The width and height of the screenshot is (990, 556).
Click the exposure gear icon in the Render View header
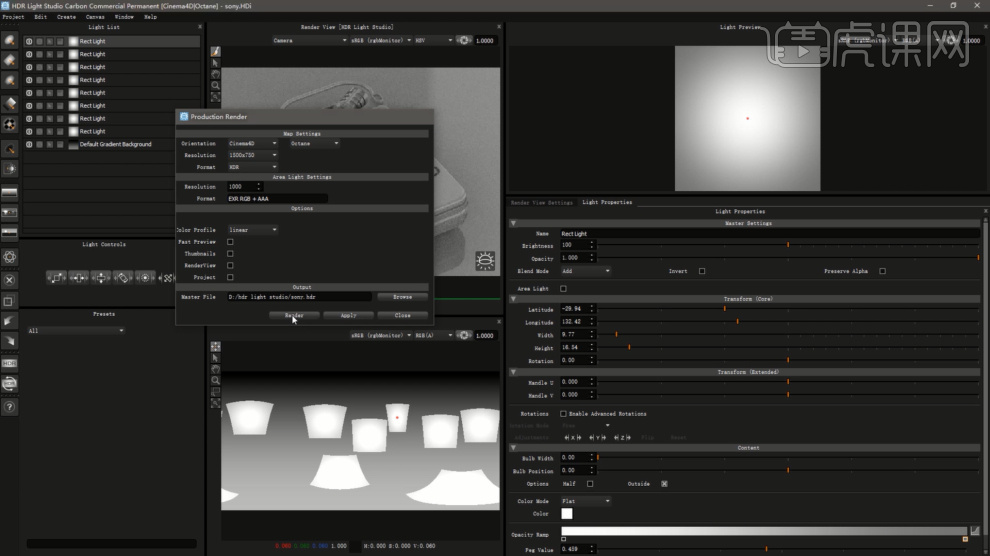coord(463,40)
